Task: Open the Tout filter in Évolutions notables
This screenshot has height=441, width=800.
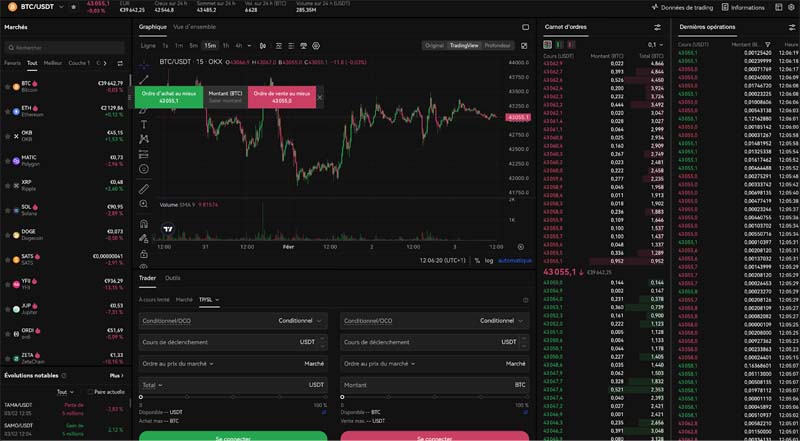Action: point(65,392)
